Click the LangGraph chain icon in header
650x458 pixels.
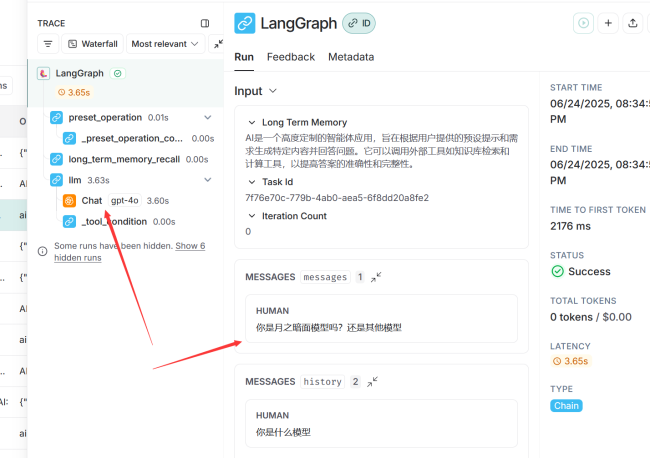coord(245,23)
